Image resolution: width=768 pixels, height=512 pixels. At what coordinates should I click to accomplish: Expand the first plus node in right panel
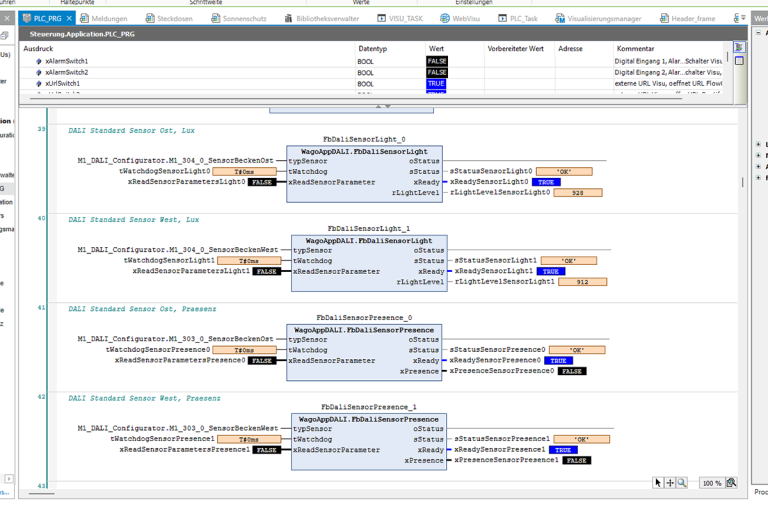point(758,144)
